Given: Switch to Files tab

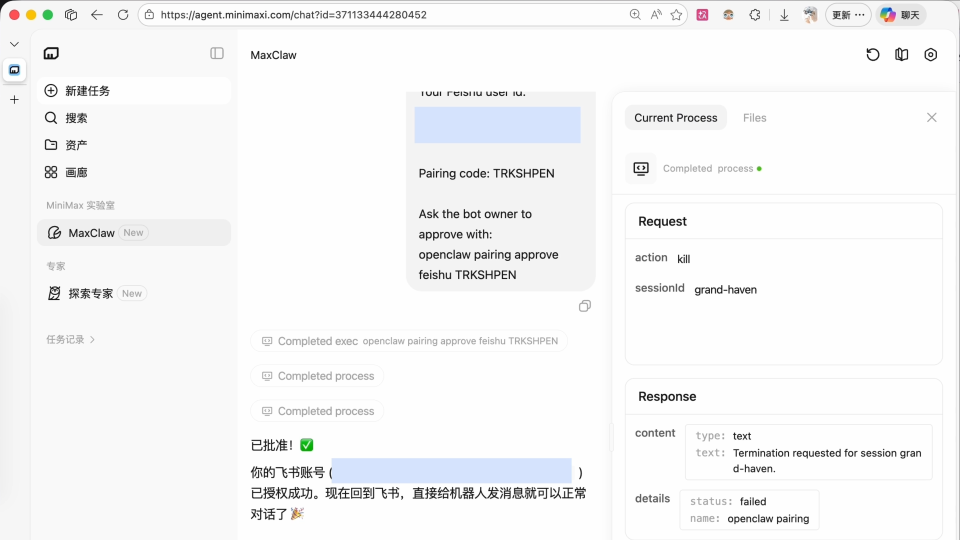Looking at the screenshot, I should (x=754, y=118).
